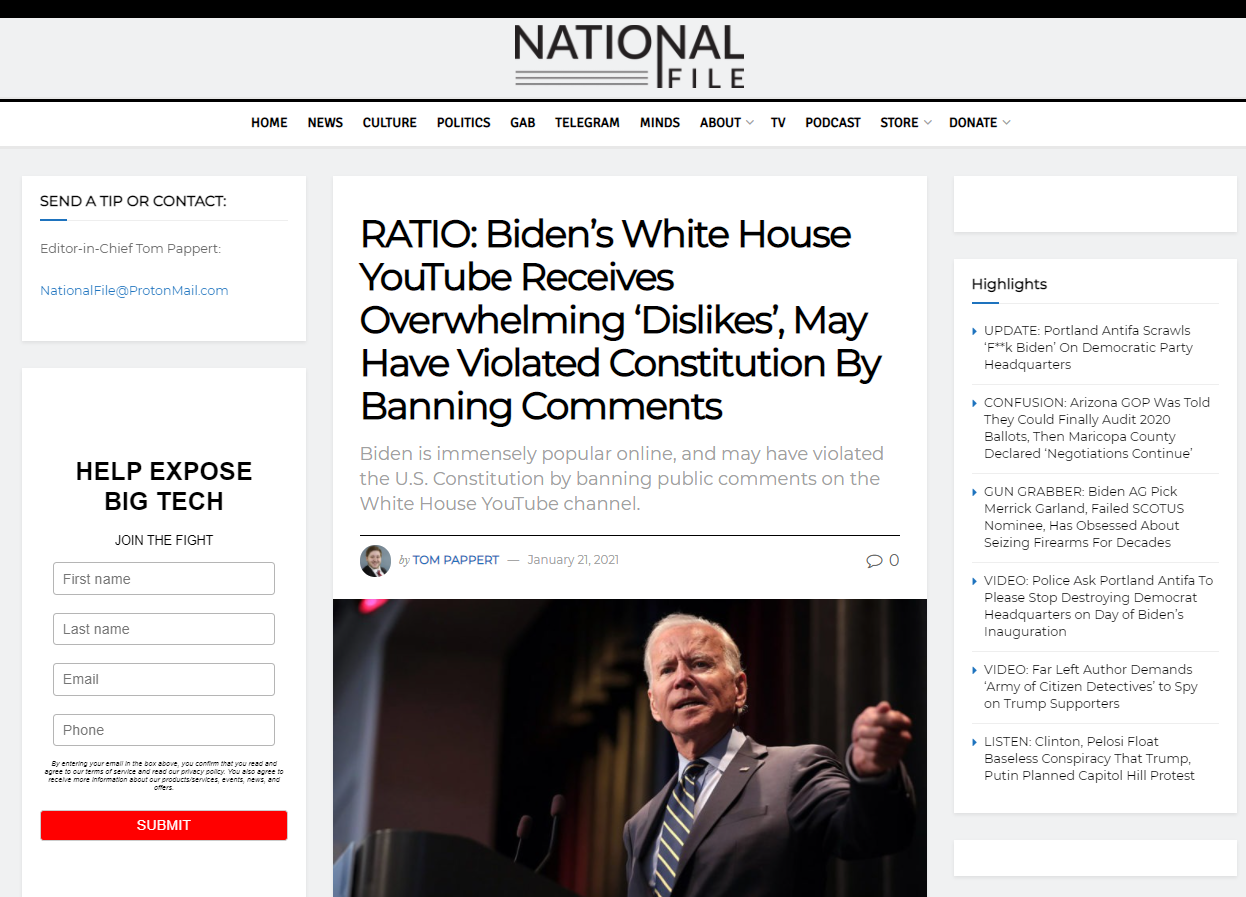
Task: Open the POLITICS section
Action: tap(464, 123)
